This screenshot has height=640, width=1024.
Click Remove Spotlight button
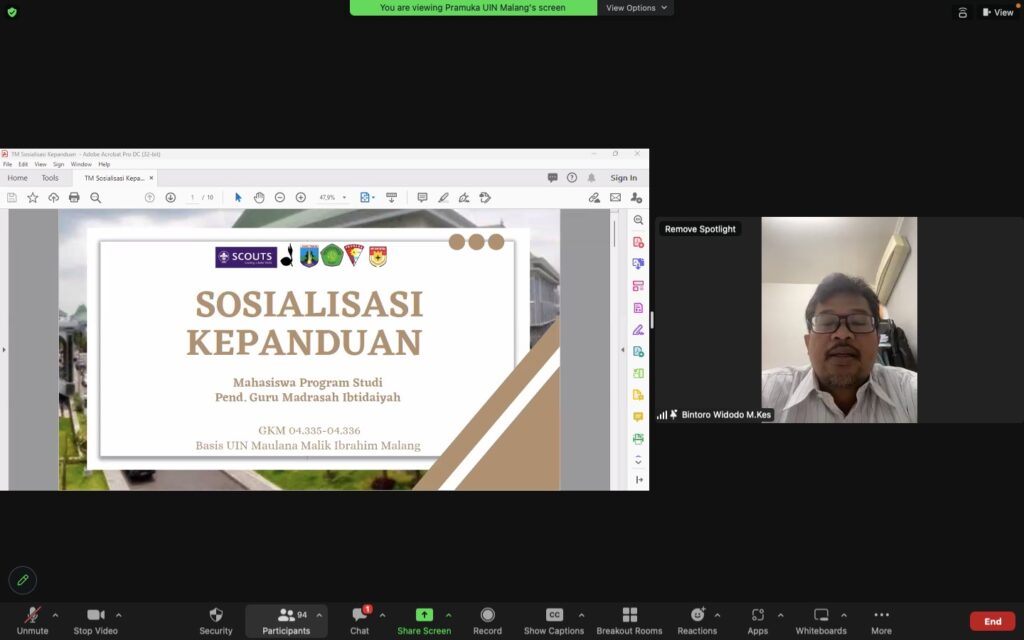coord(700,229)
